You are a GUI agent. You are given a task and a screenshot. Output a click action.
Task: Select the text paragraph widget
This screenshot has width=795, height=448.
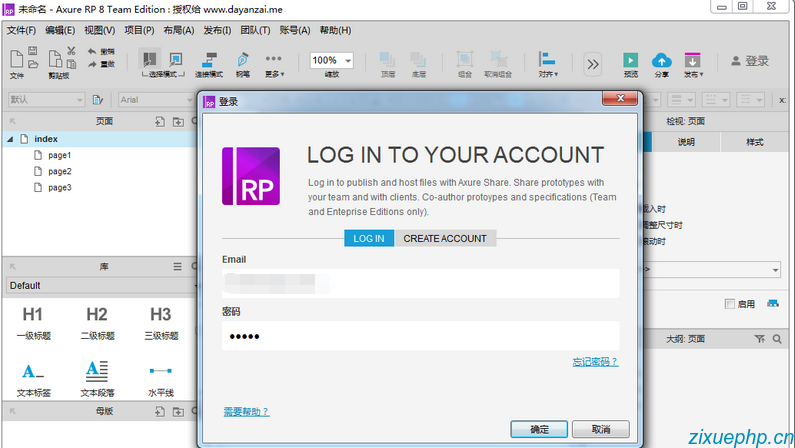97,379
